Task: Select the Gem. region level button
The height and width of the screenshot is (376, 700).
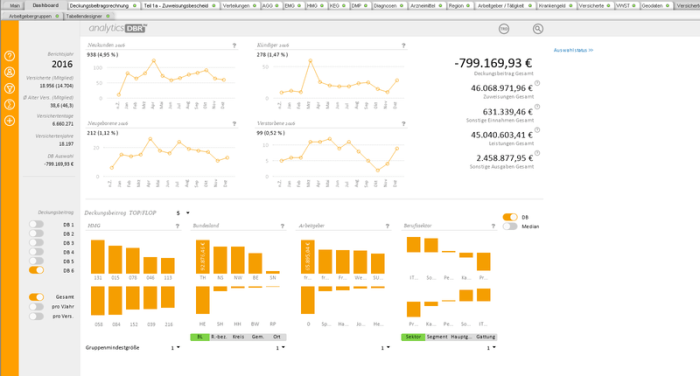Action: (258, 337)
